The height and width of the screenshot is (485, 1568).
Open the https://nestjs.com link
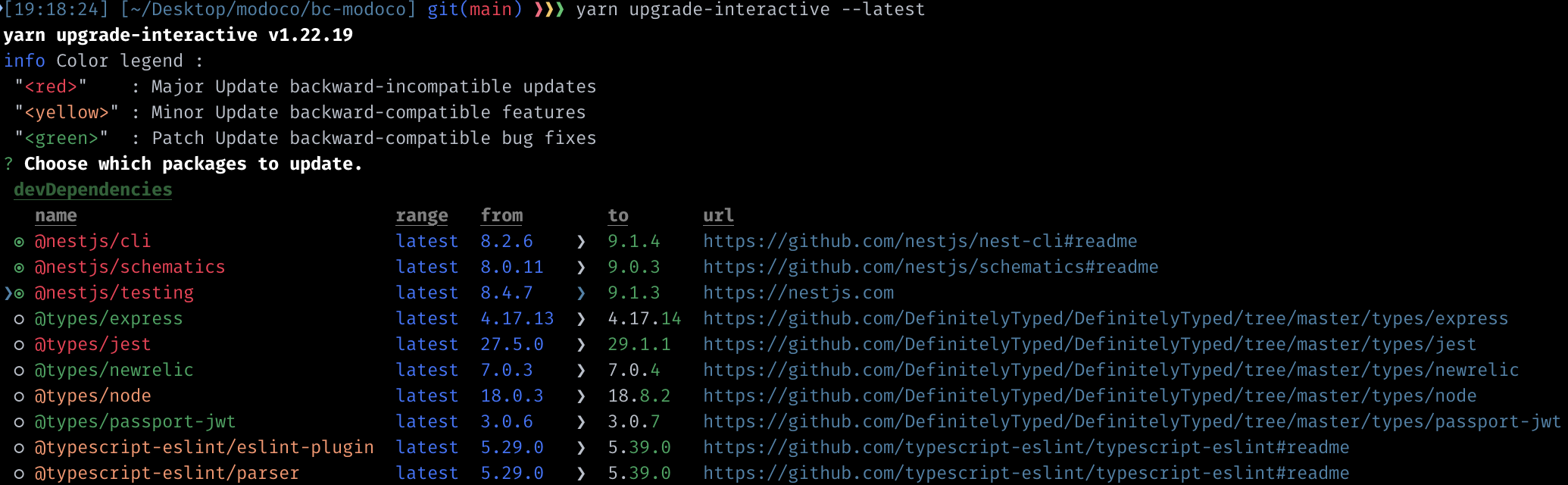tap(798, 293)
